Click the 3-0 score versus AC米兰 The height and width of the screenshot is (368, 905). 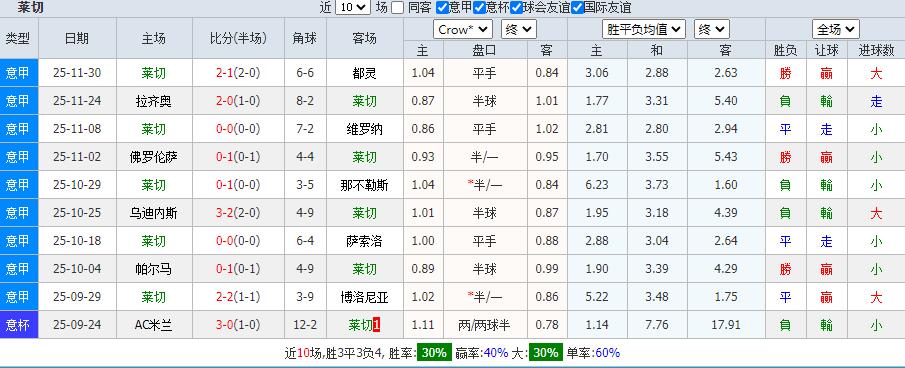pos(224,325)
